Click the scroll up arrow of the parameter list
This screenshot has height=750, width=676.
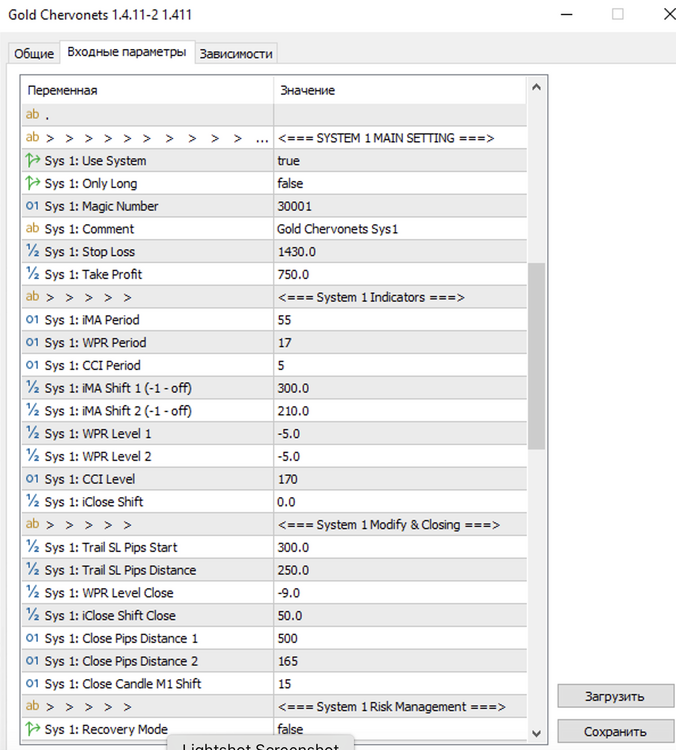[536, 87]
